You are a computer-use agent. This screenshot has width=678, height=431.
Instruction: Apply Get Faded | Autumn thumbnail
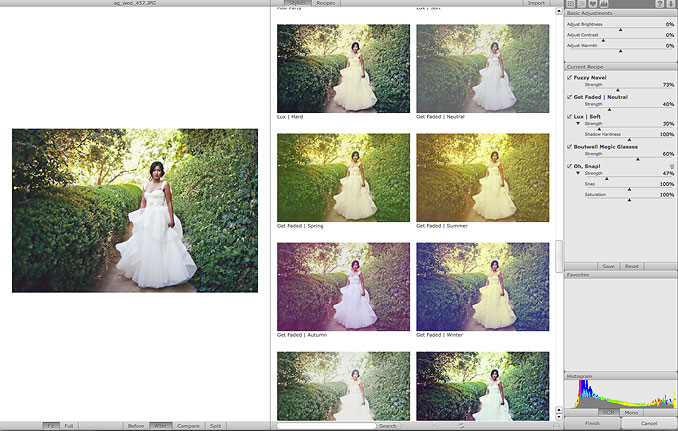(343, 287)
